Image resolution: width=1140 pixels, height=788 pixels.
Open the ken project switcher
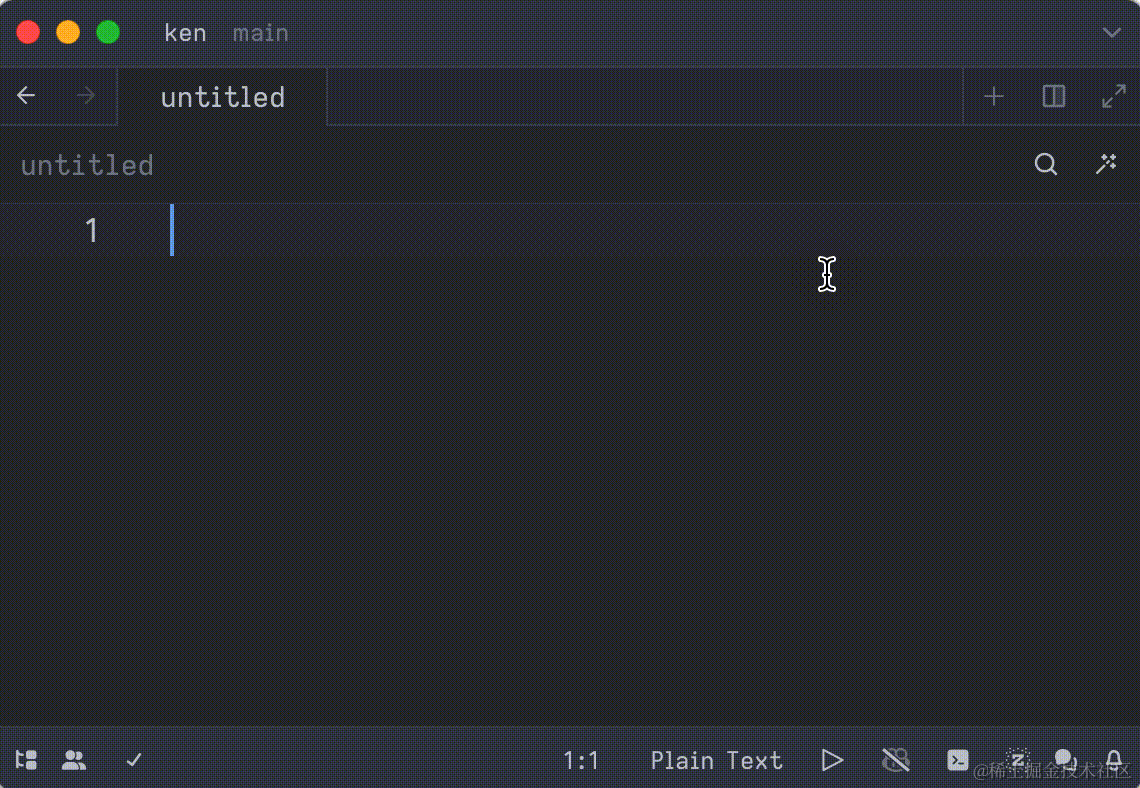185,33
